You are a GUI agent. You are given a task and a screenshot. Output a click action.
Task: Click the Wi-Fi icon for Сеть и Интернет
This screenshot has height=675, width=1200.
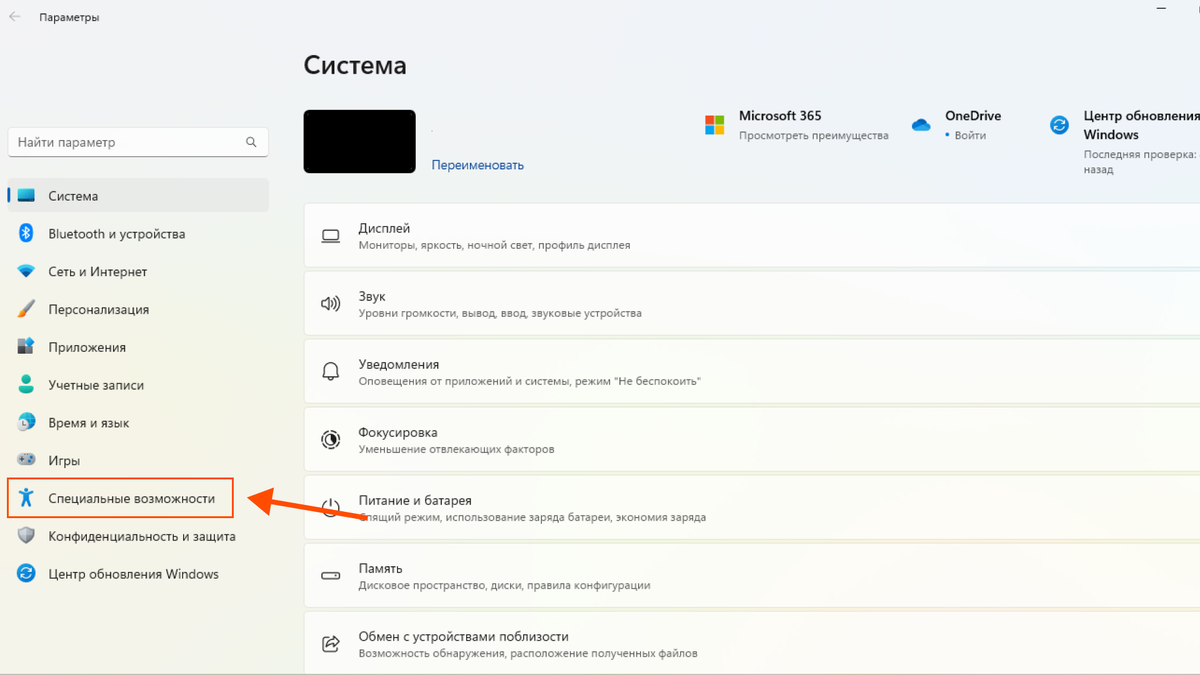pos(27,272)
